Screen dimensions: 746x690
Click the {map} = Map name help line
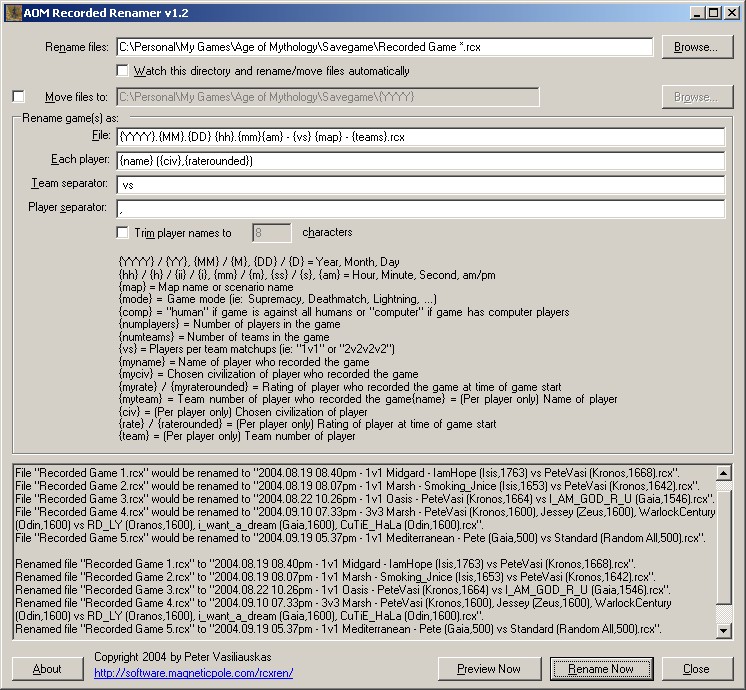pyautogui.click(x=206, y=287)
